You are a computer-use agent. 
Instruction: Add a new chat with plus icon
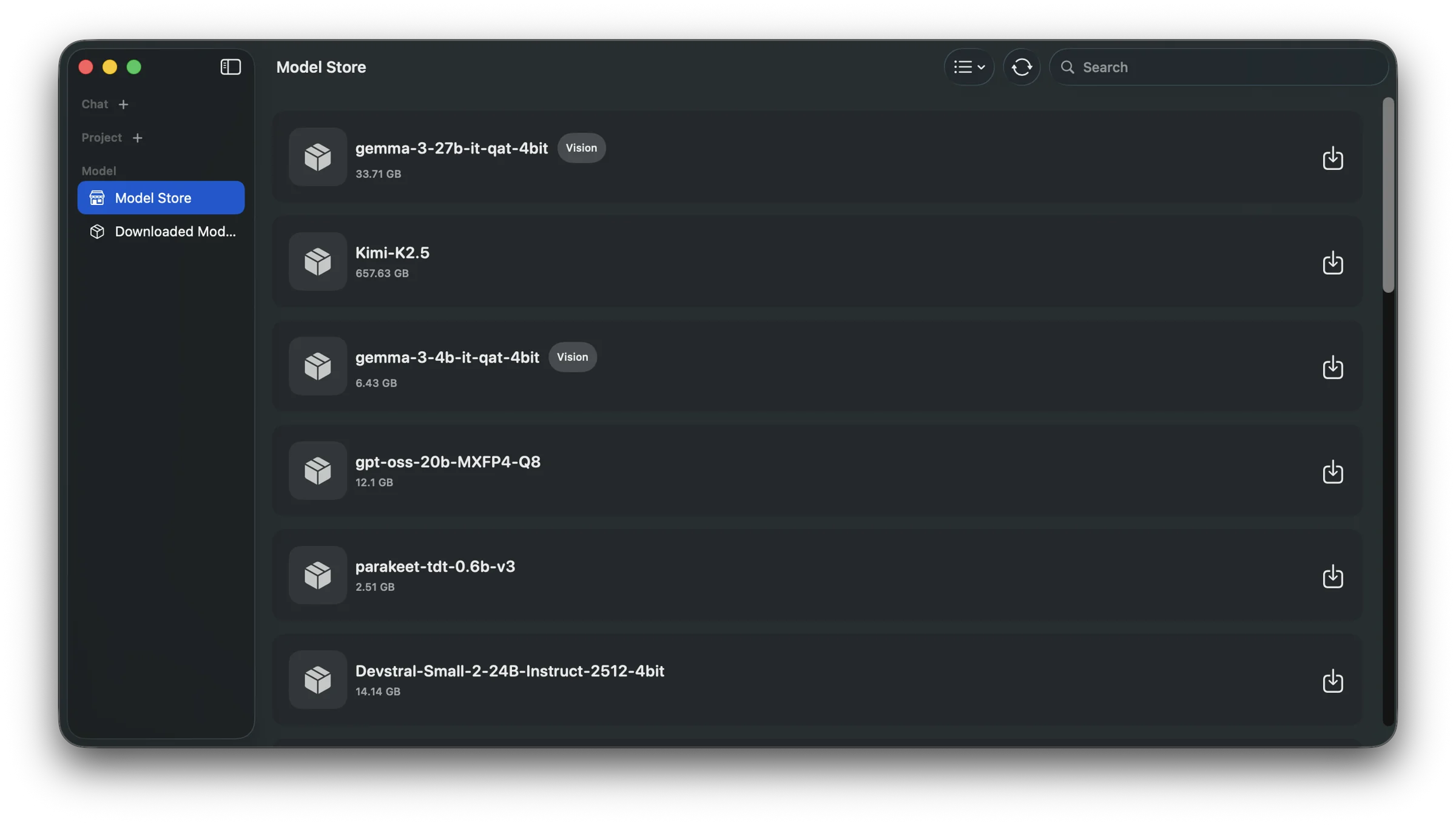123,104
